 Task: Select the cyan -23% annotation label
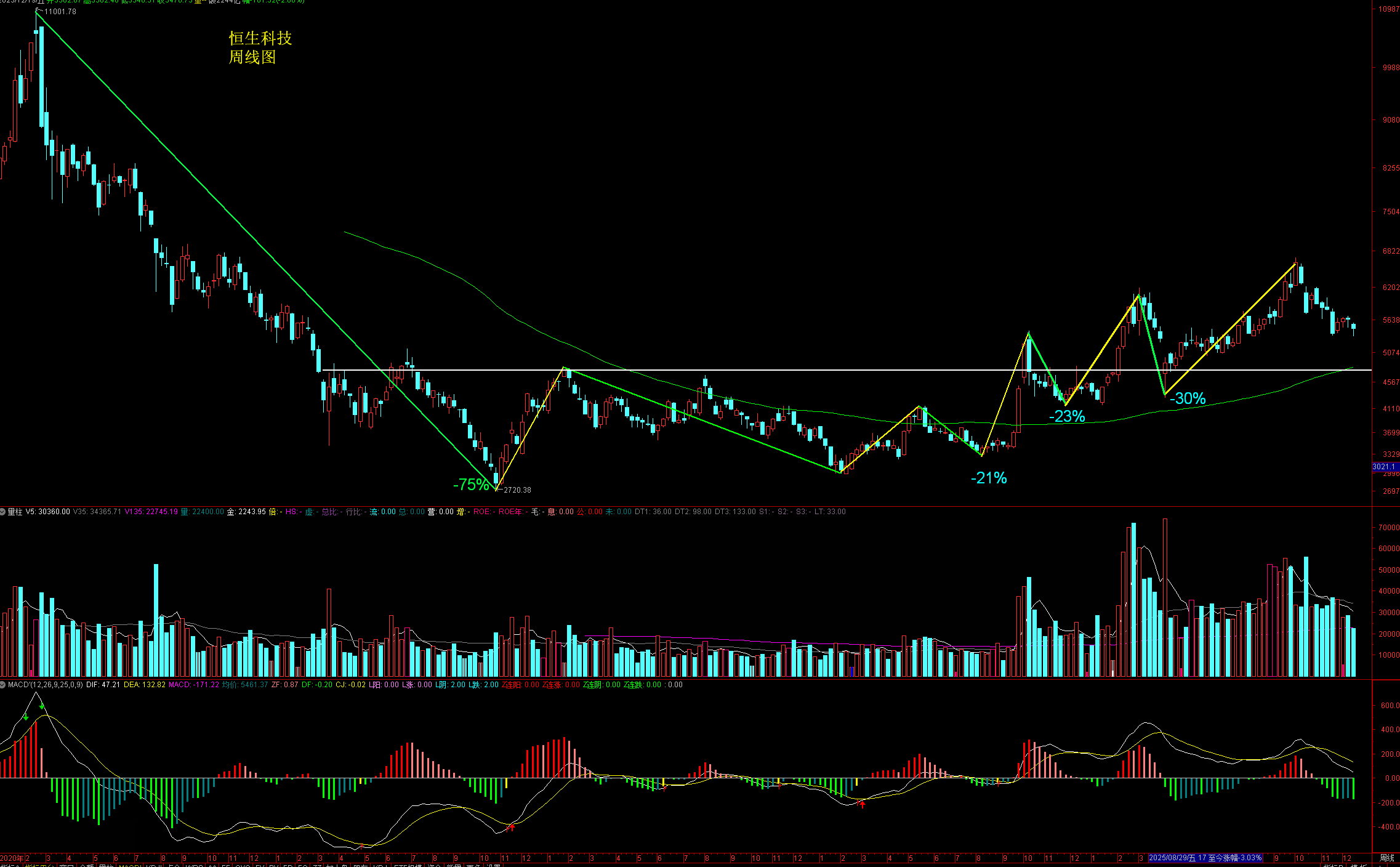(x=1067, y=416)
